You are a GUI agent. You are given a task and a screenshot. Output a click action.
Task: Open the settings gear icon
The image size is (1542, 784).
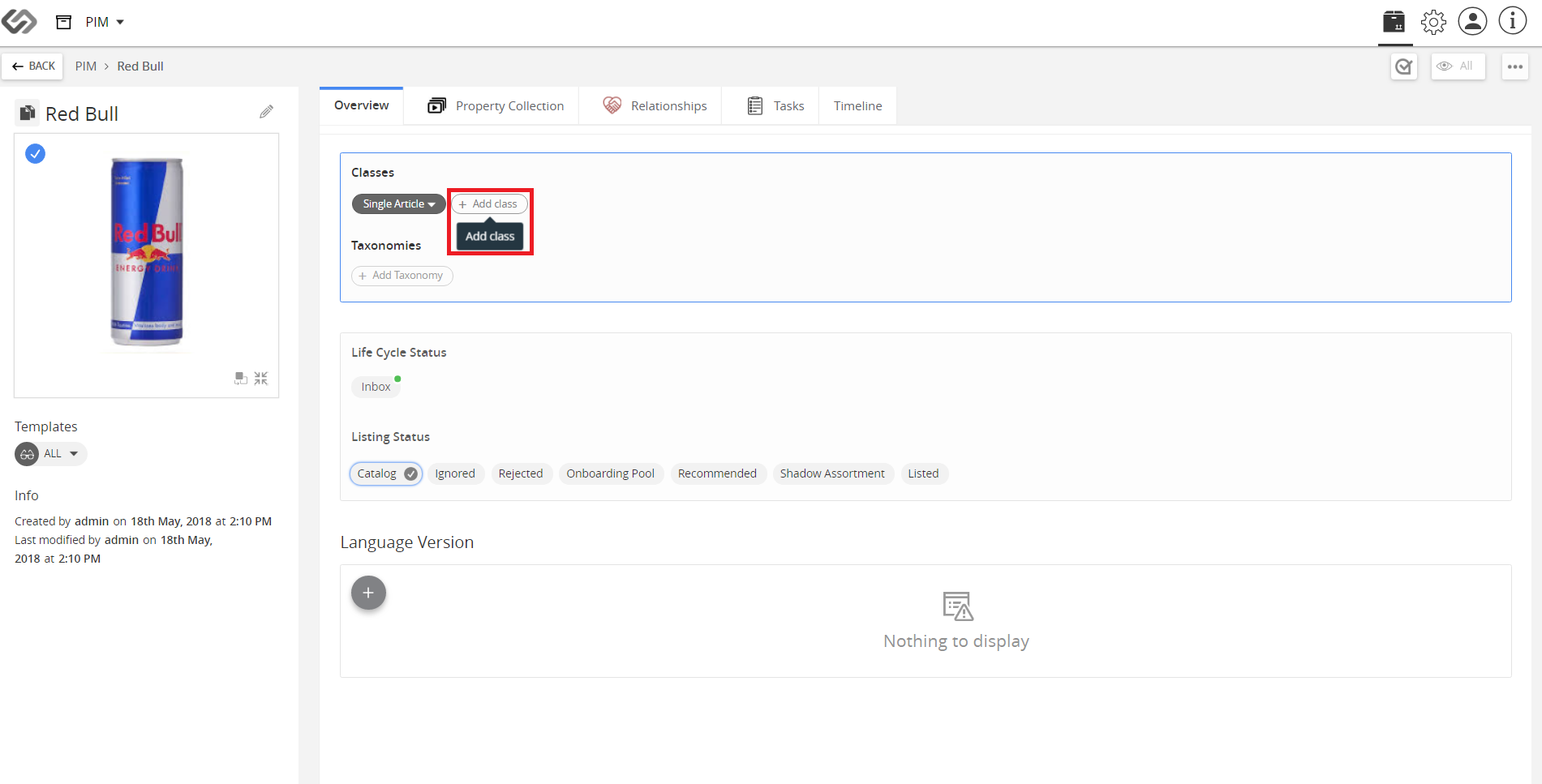pos(1433,22)
